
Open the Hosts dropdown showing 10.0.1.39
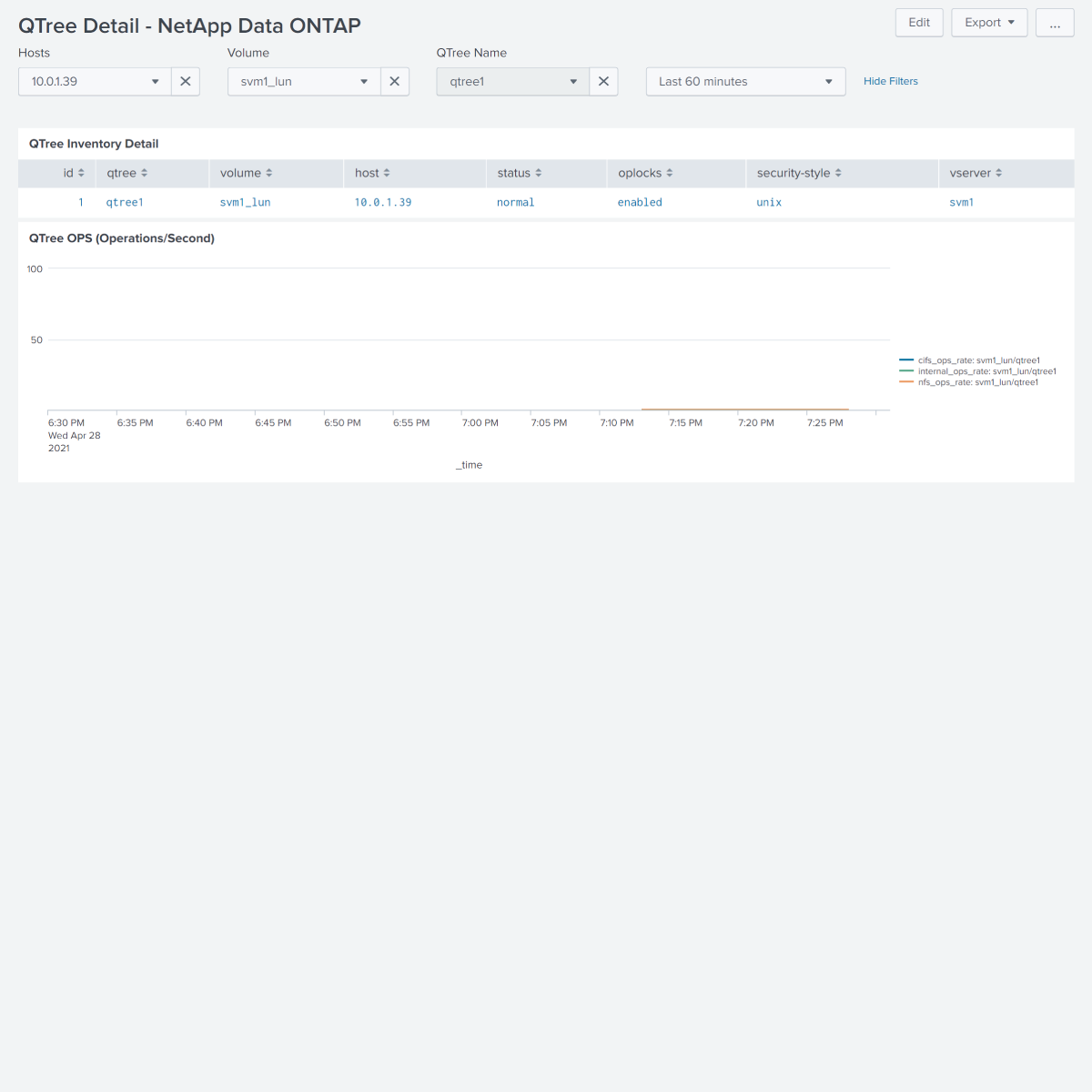tap(95, 81)
